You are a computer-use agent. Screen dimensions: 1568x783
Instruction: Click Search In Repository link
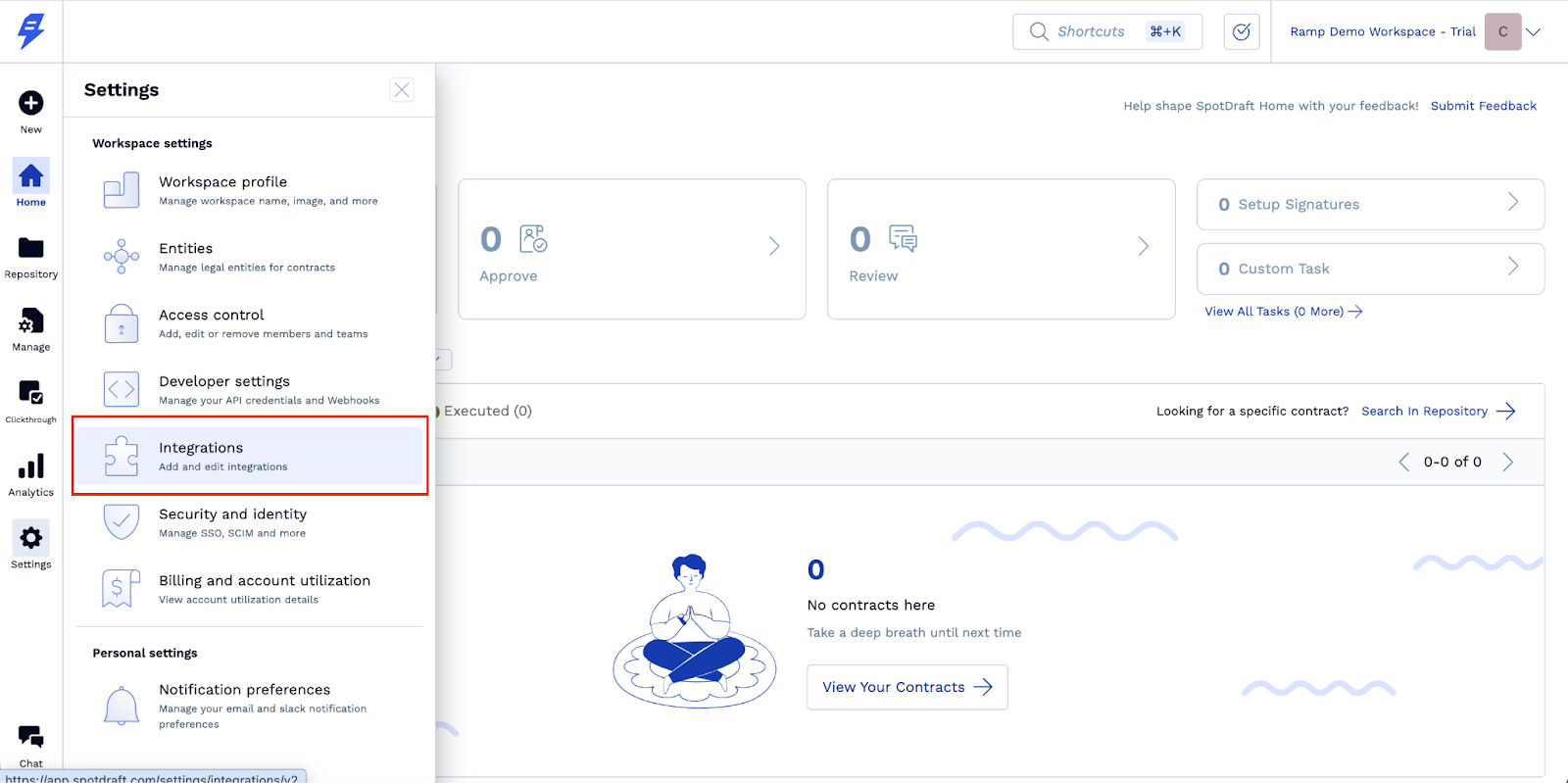coord(1439,411)
